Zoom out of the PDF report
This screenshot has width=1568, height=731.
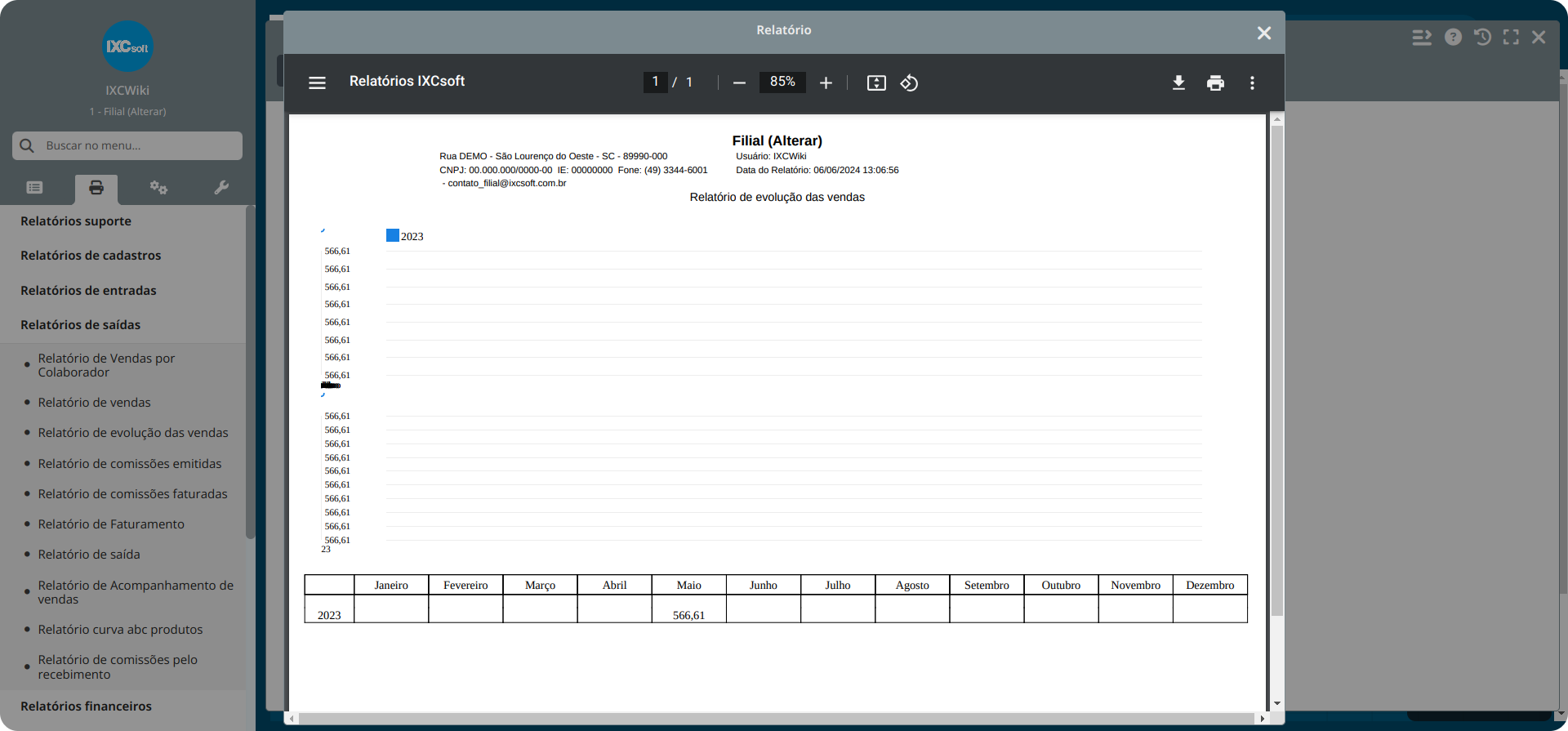(739, 82)
